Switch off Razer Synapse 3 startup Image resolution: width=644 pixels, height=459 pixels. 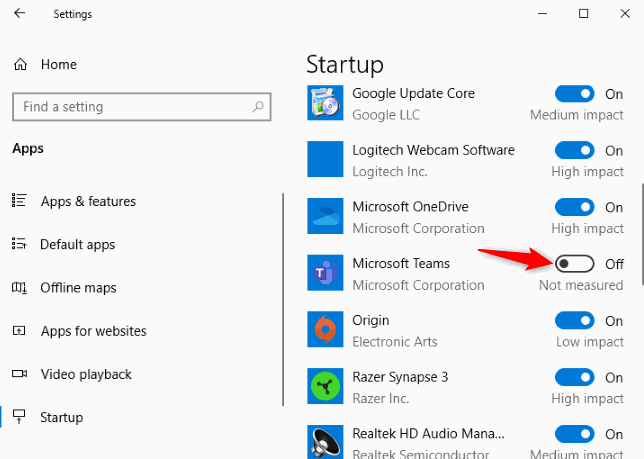coord(575,378)
